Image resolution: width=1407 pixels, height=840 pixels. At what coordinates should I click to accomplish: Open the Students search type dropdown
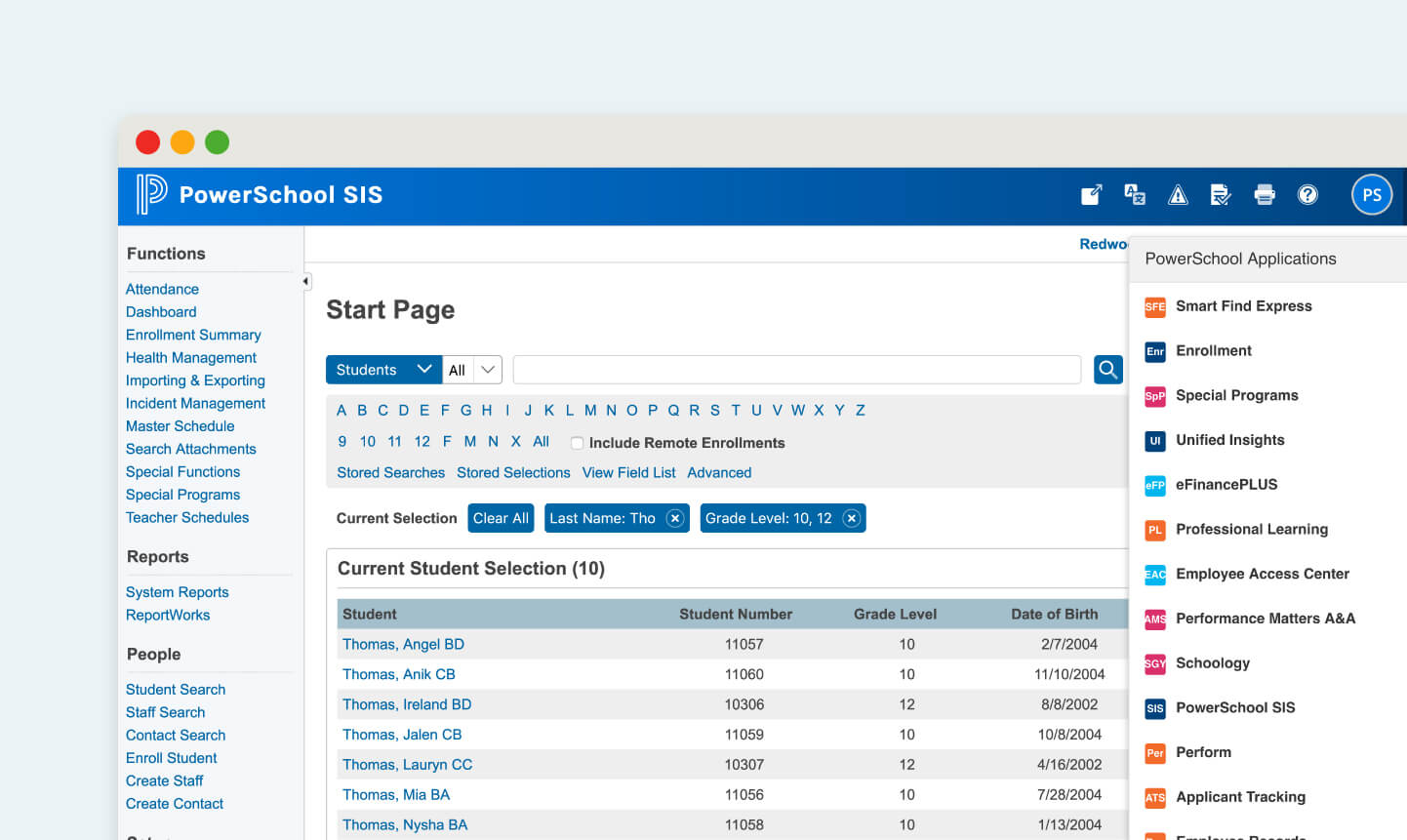click(x=383, y=370)
